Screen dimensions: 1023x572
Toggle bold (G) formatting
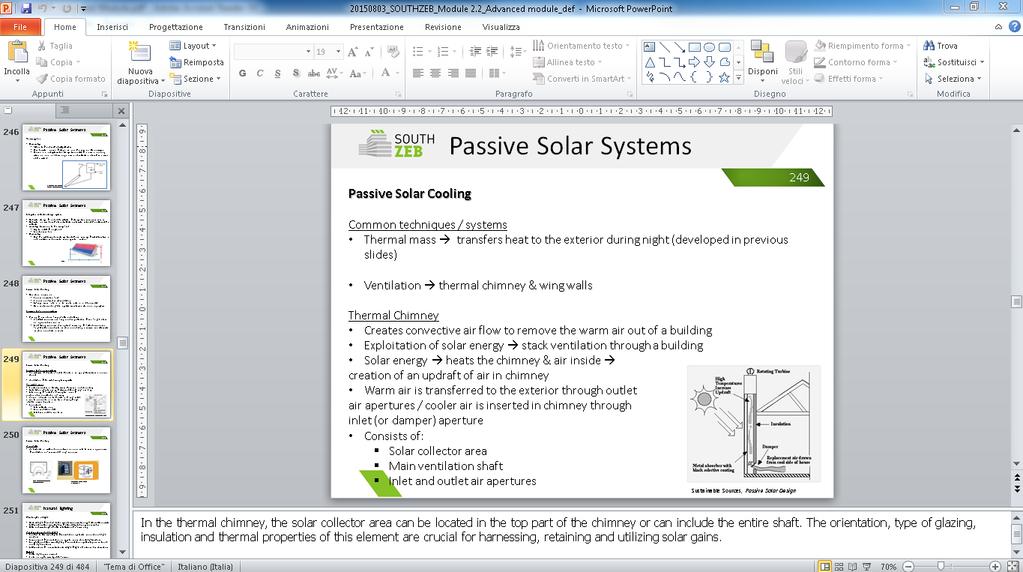pos(242,73)
